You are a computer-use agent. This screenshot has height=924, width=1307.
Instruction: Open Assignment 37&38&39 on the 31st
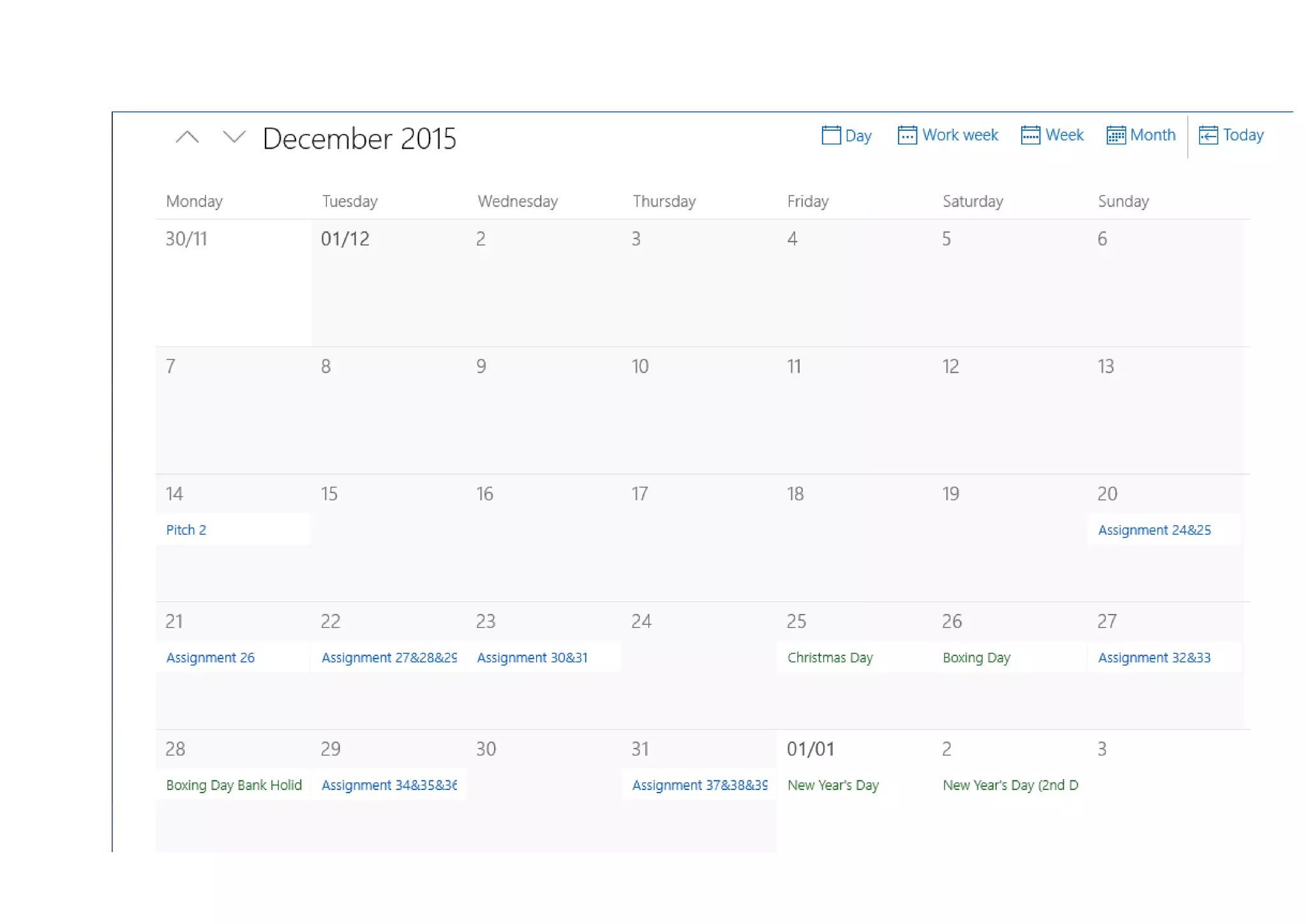699,786
